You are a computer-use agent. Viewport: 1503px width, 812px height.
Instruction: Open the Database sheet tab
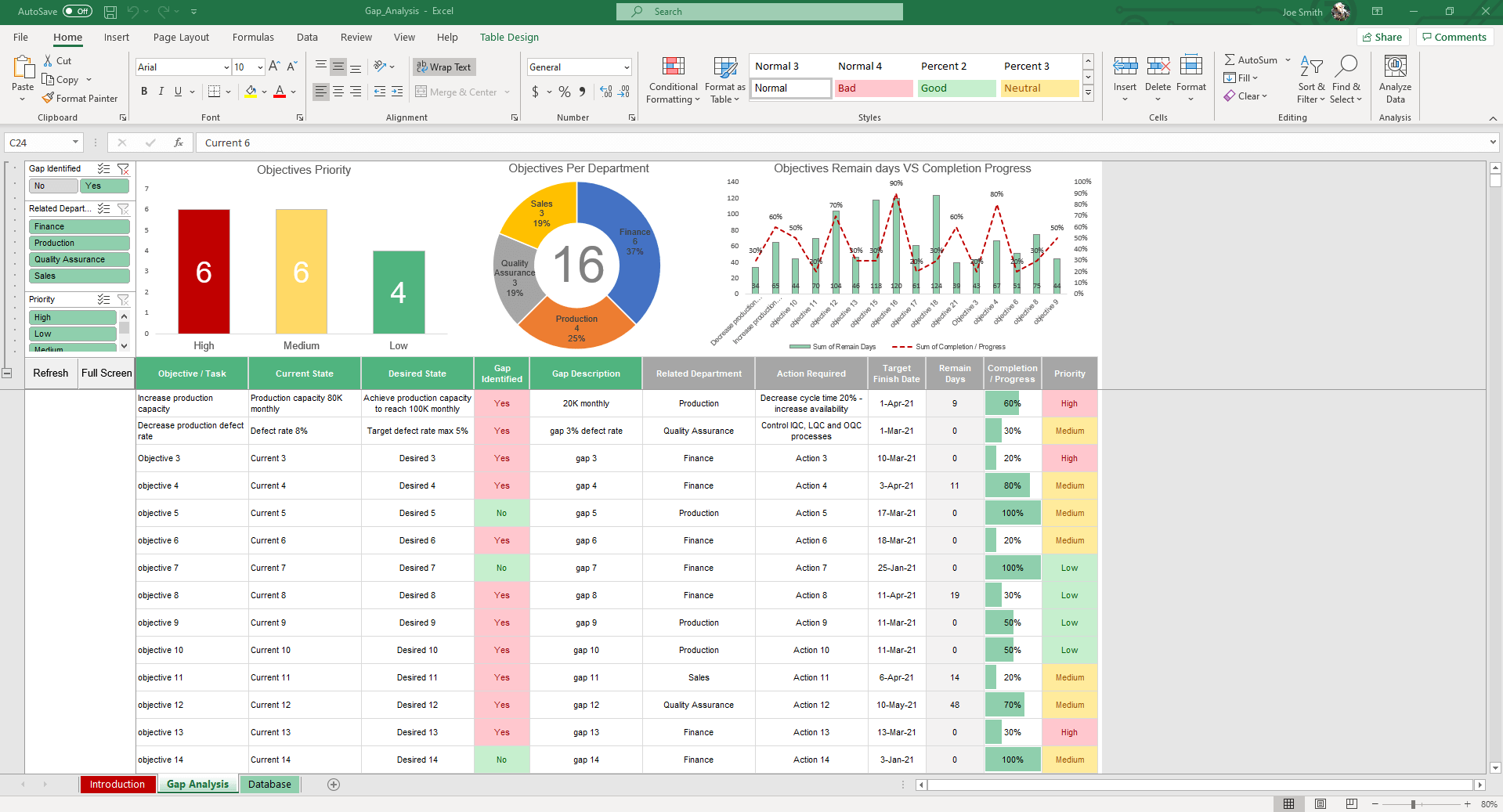269,784
